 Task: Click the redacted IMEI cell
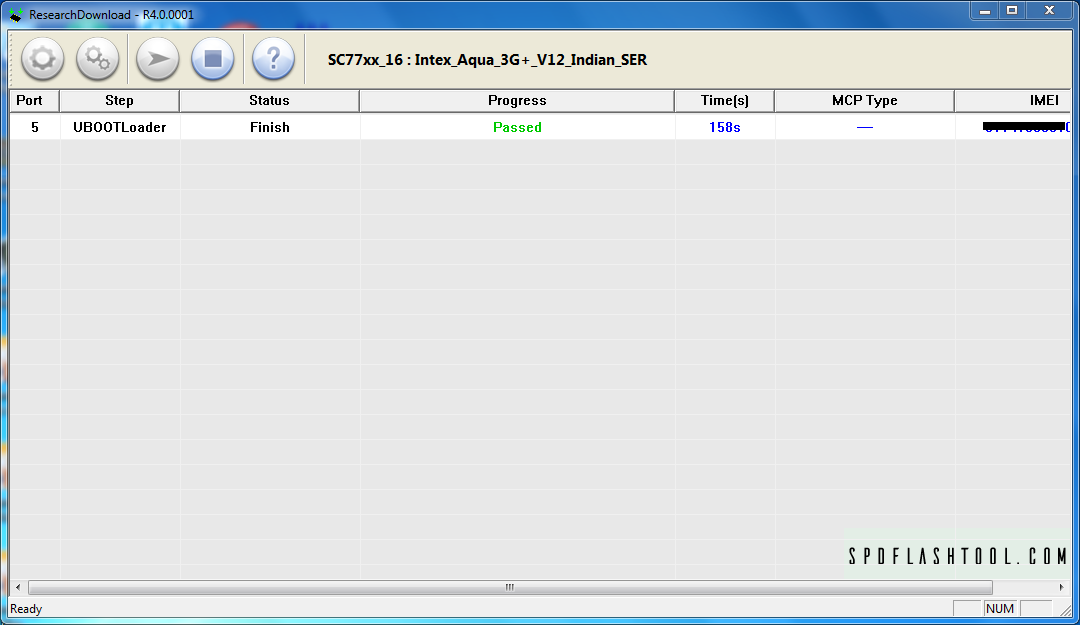click(x=1013, y=127)
